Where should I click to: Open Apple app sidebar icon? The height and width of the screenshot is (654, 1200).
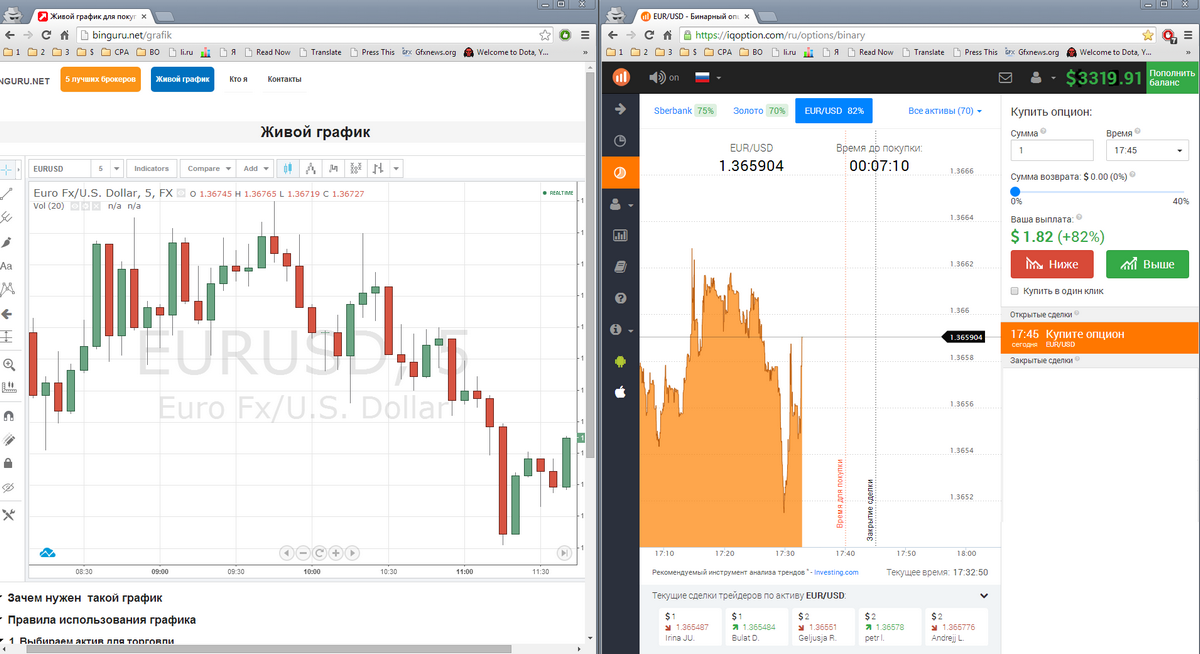click(620, 391)
